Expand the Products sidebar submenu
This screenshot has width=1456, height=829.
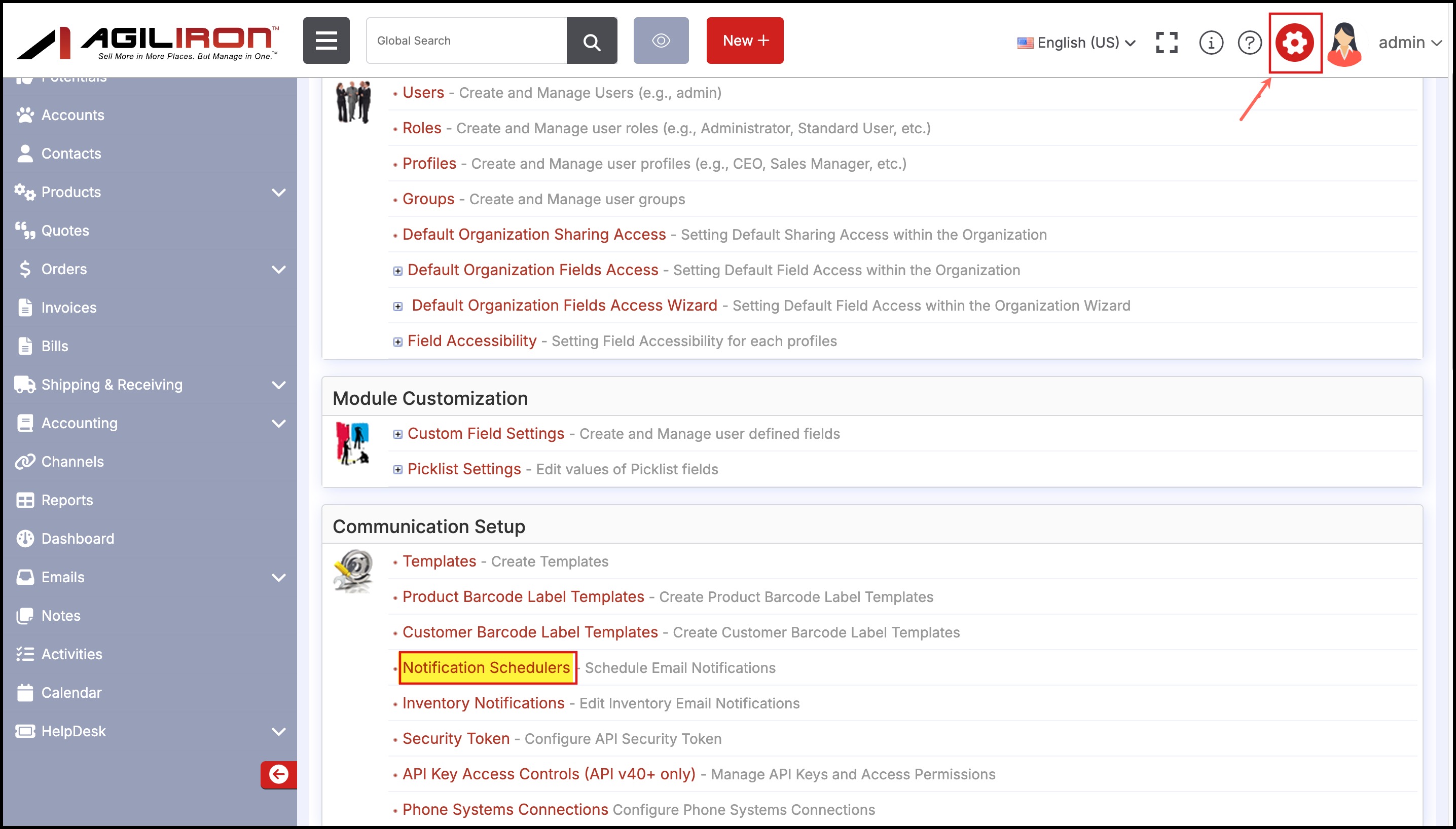click(278, 193)
